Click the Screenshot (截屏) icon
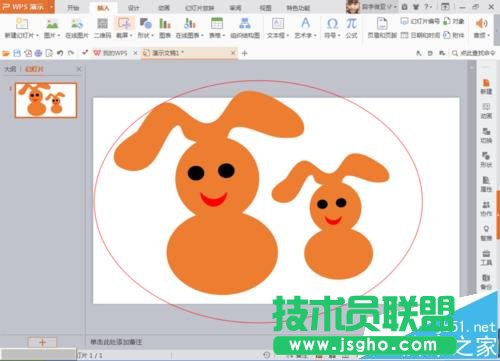The image size is (500, 361). [124, 24]
